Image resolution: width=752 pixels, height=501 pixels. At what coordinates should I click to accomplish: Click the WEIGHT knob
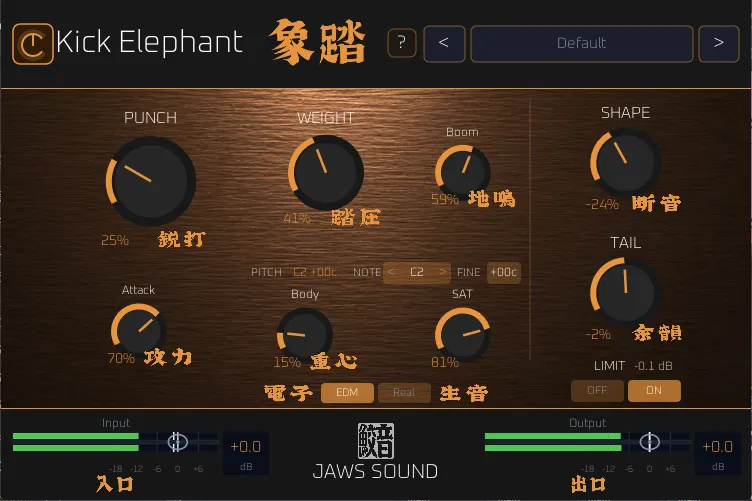coord(326,173)
